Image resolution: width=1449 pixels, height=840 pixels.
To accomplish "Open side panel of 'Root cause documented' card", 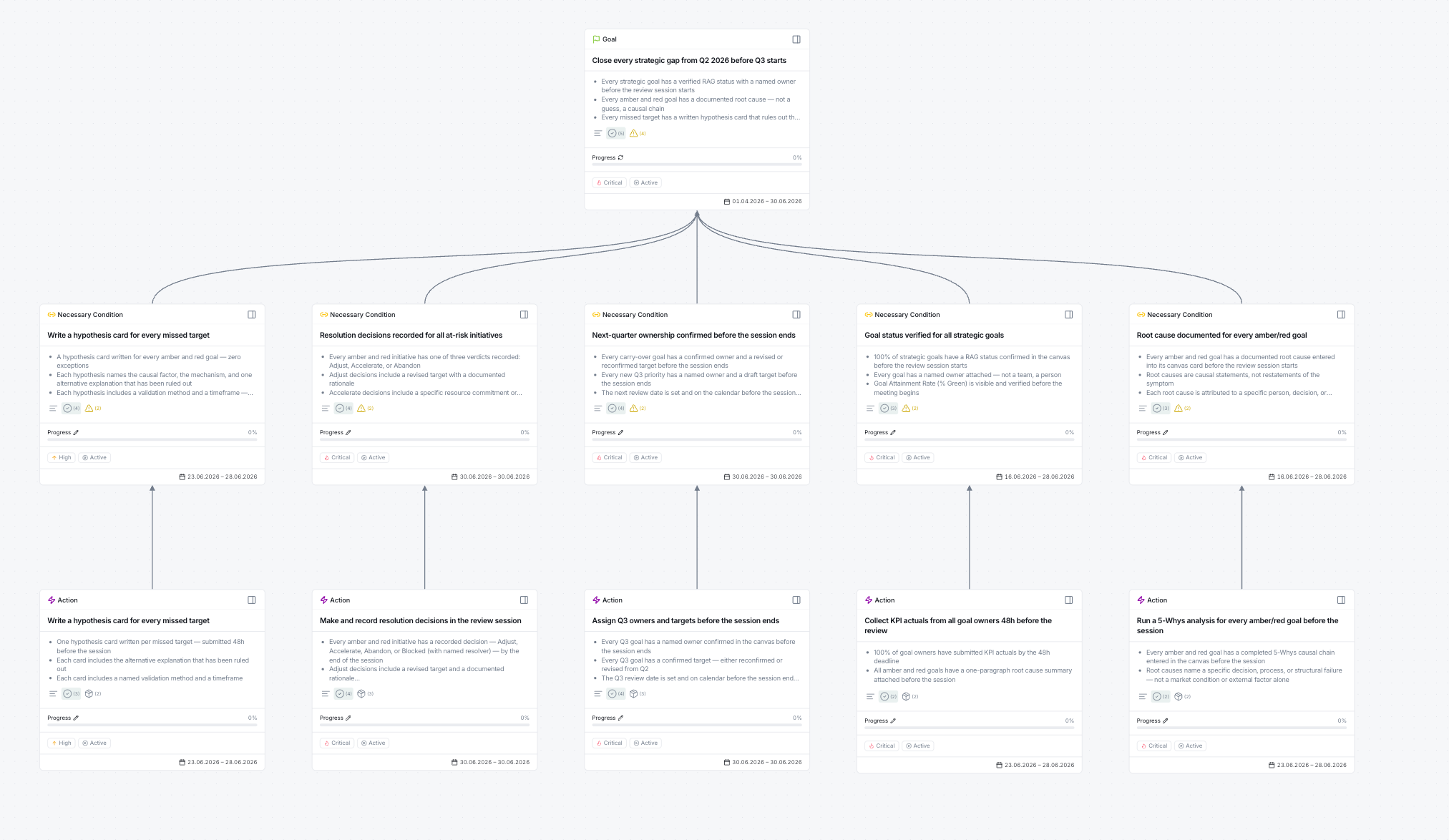I will coord(1341,315).
